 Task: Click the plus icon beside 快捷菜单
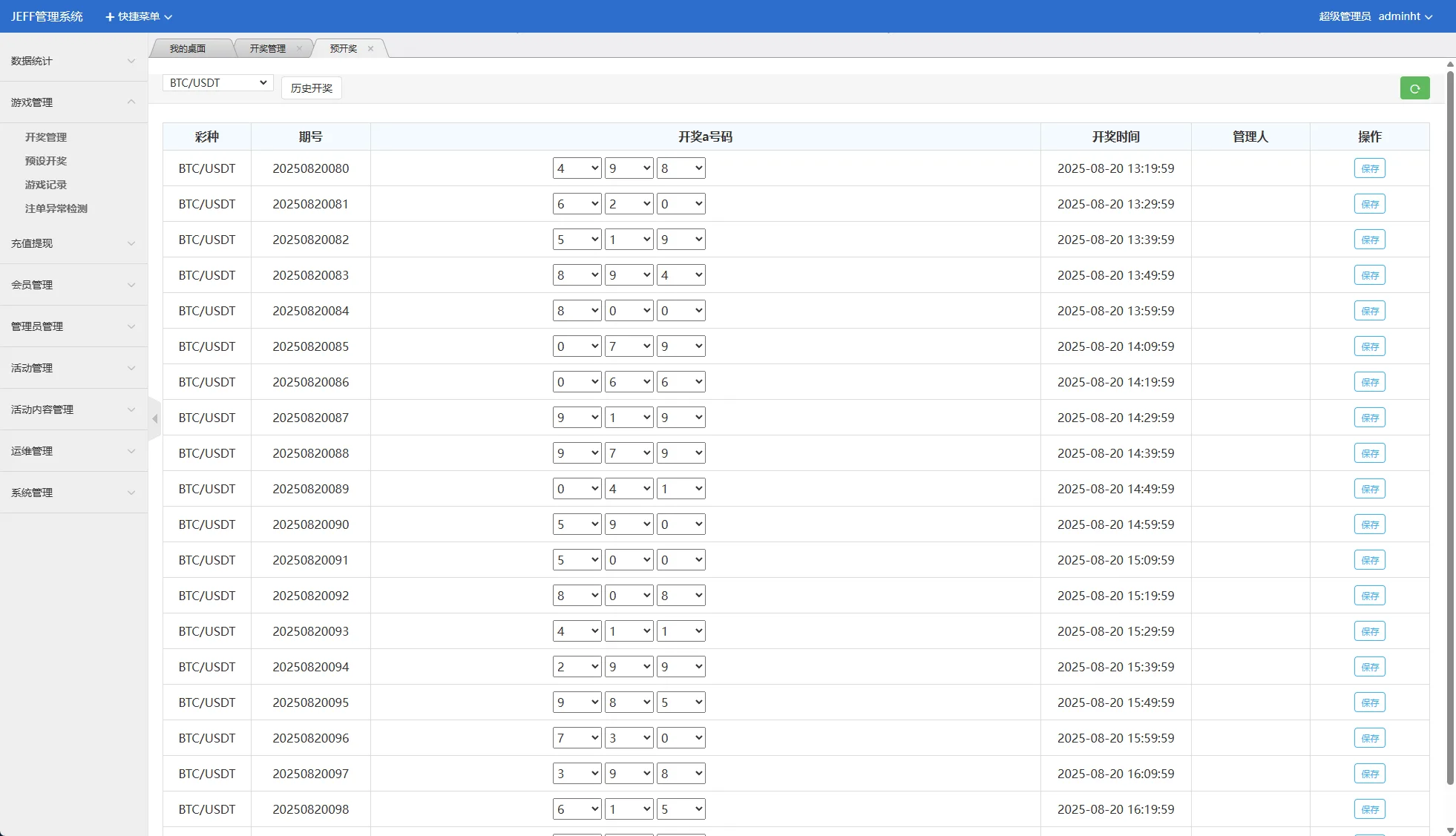[110, 17]
